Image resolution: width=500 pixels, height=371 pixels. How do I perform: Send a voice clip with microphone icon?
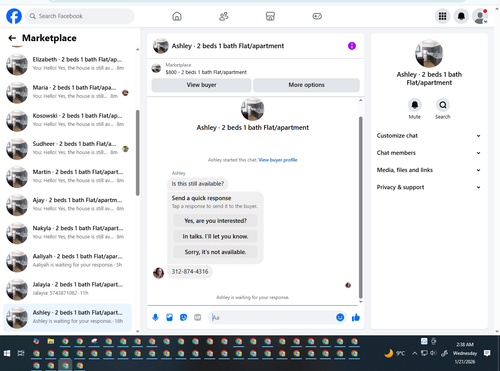(155, 317)
